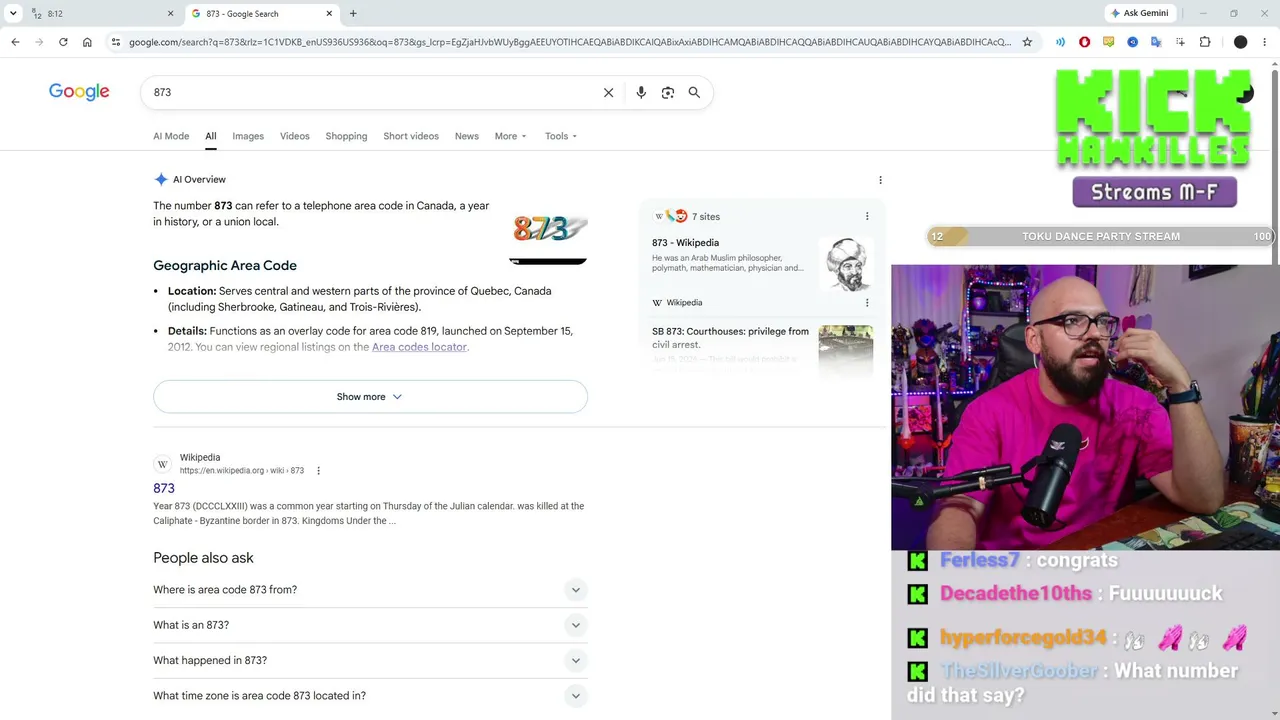This screenshot has width=1280, height=720.
Task: Open options for the 7 sites card
Action: point(867,216)
